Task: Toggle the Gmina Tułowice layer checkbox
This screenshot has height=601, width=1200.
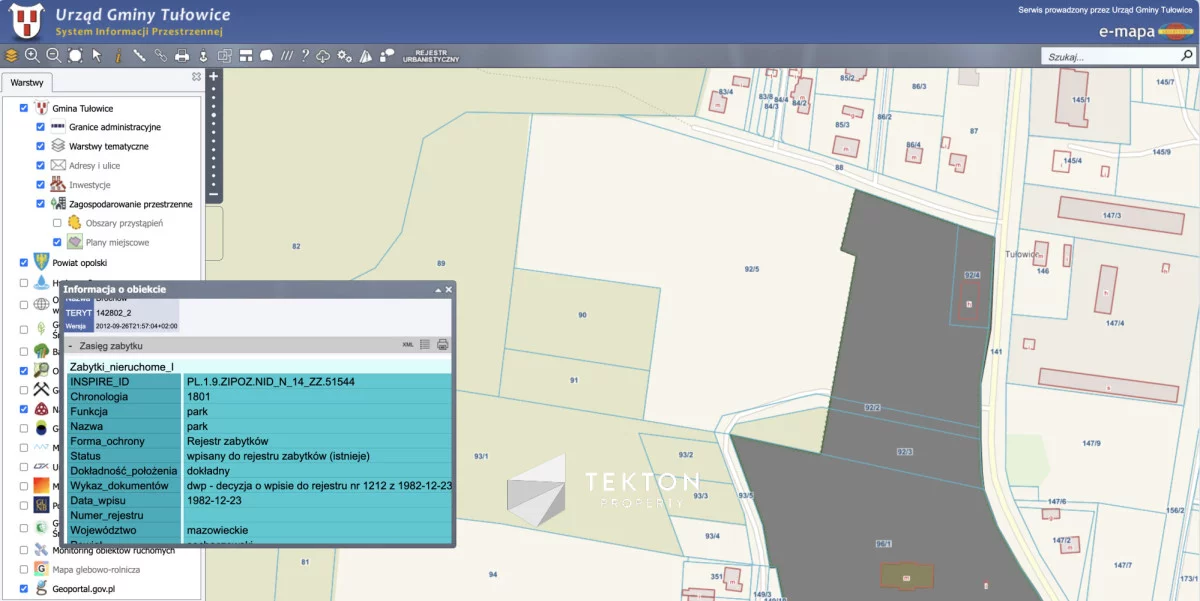Action: click(x=24, y=108)
